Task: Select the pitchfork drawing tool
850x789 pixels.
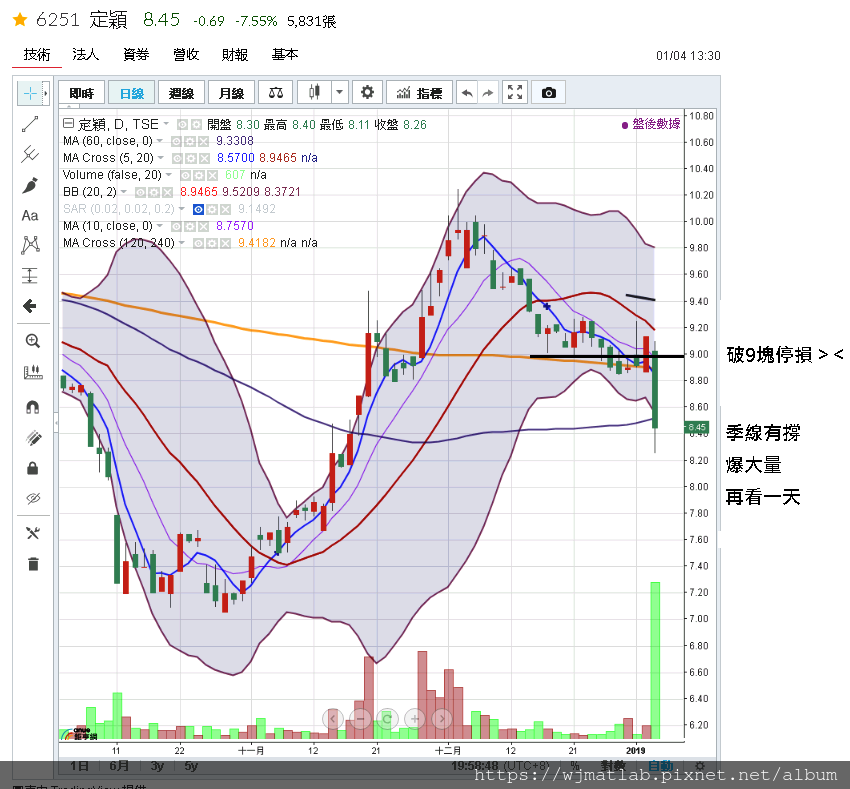Action: pos(30,154)
